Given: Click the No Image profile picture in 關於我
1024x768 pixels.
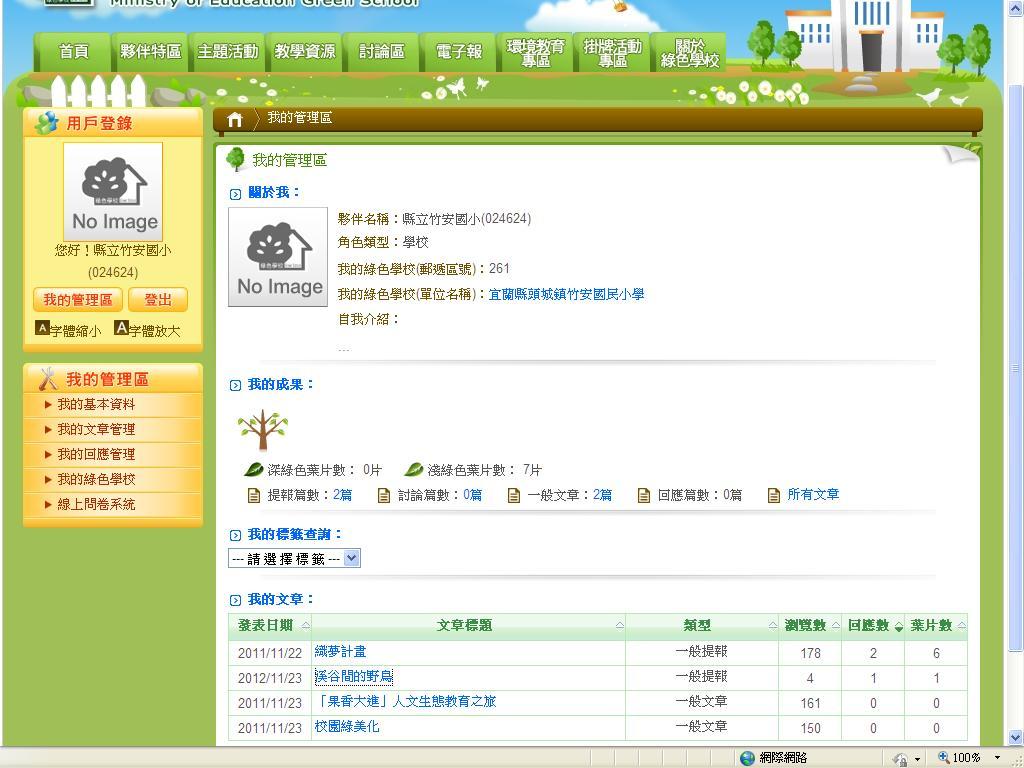Looking at the screenshot, I should tap(278, 257).
